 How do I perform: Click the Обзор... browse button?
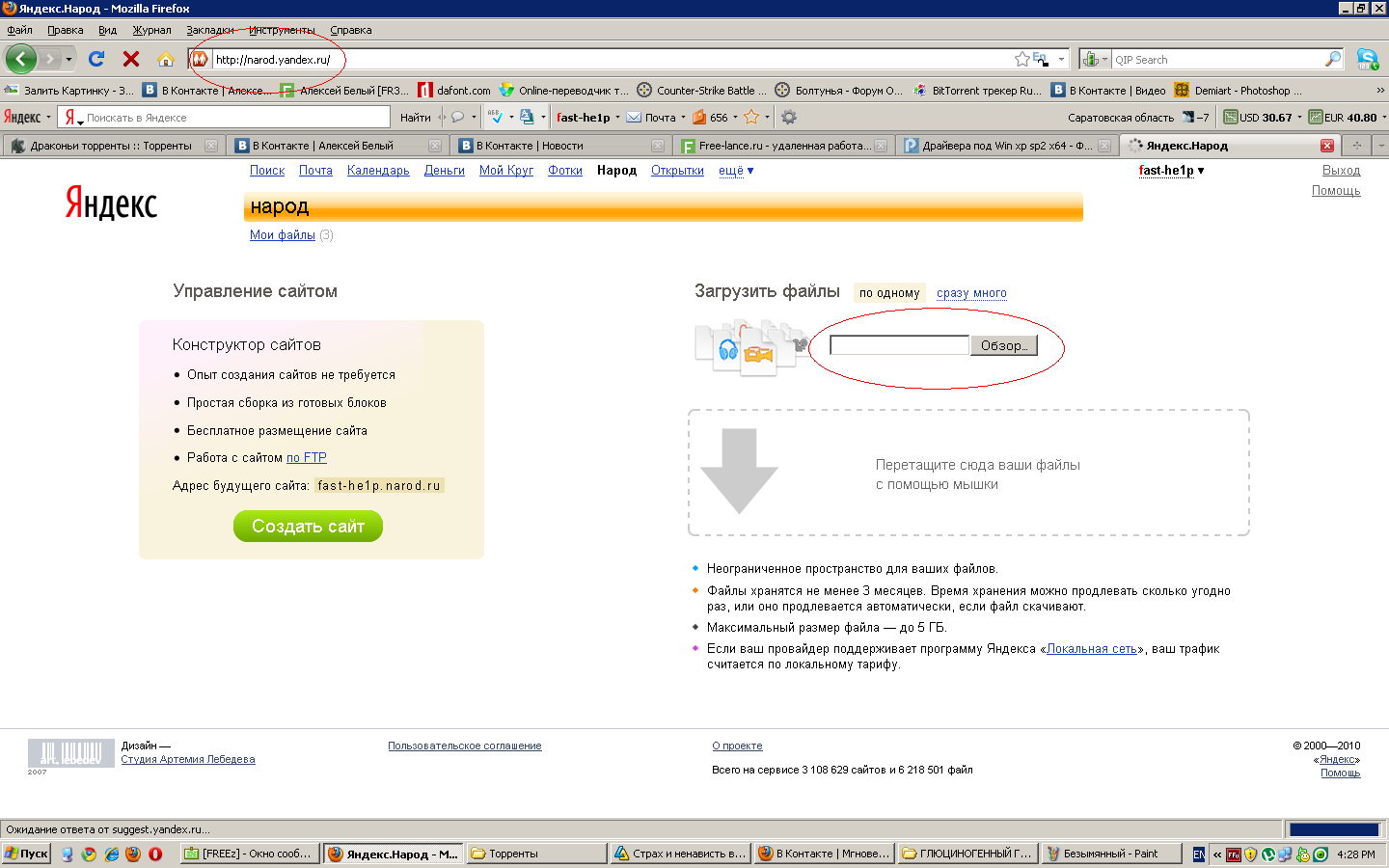click(1004, 345)
